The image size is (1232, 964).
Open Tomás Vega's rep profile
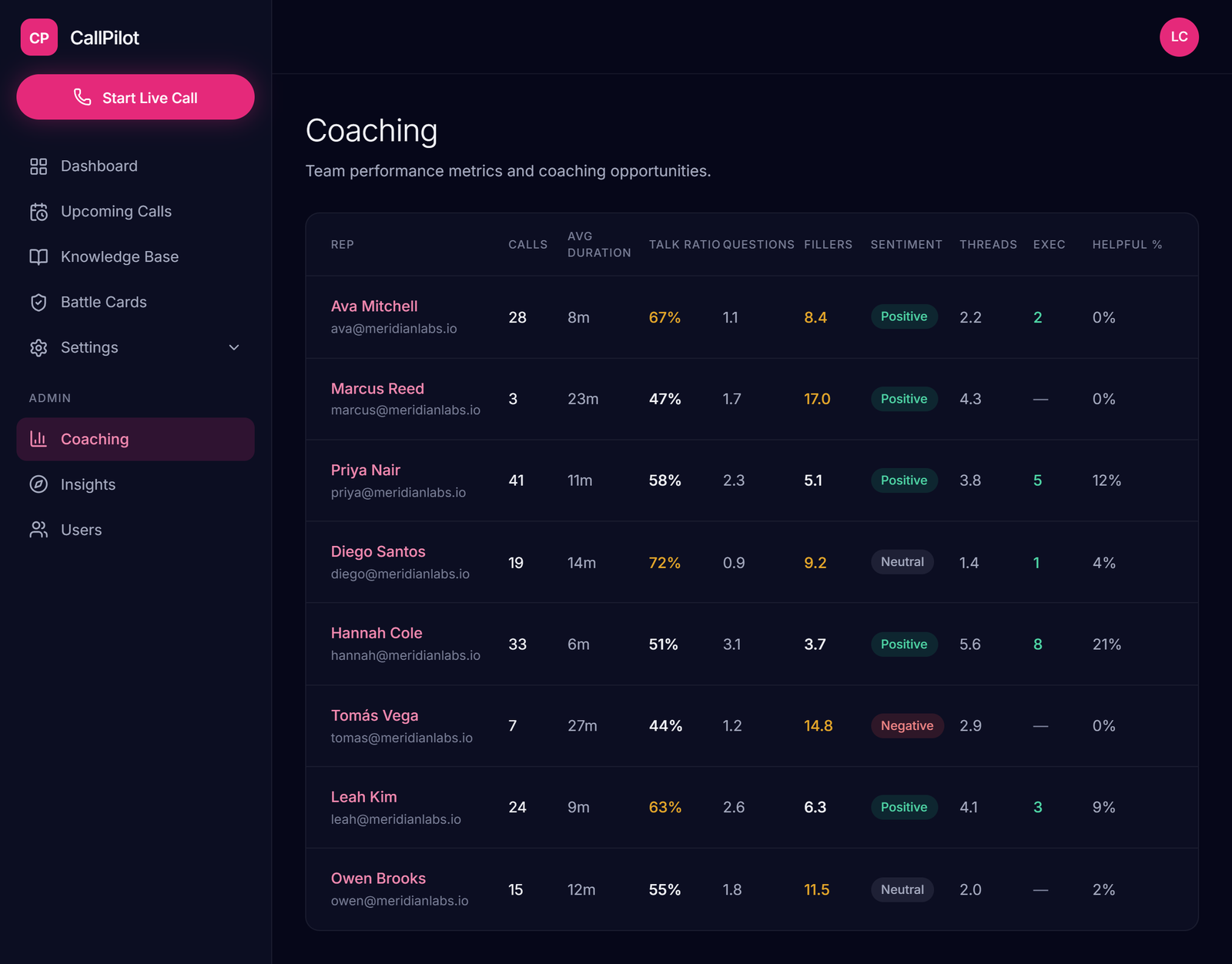[x=375, y=716]
